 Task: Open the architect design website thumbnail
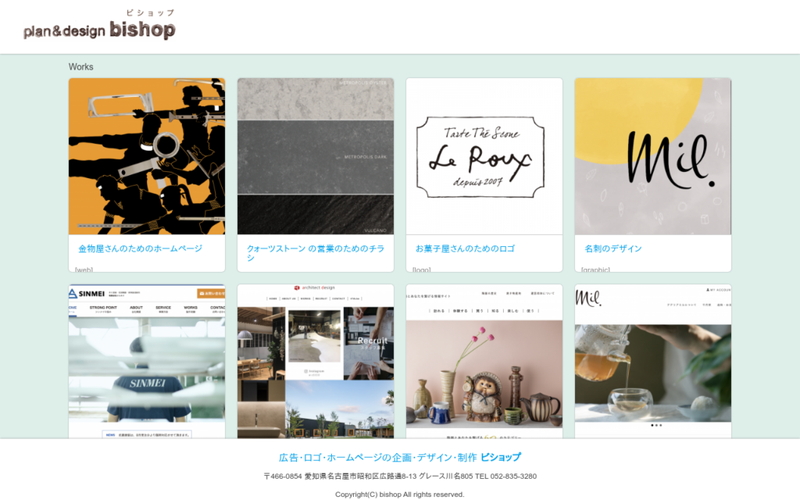pos(315,361)
